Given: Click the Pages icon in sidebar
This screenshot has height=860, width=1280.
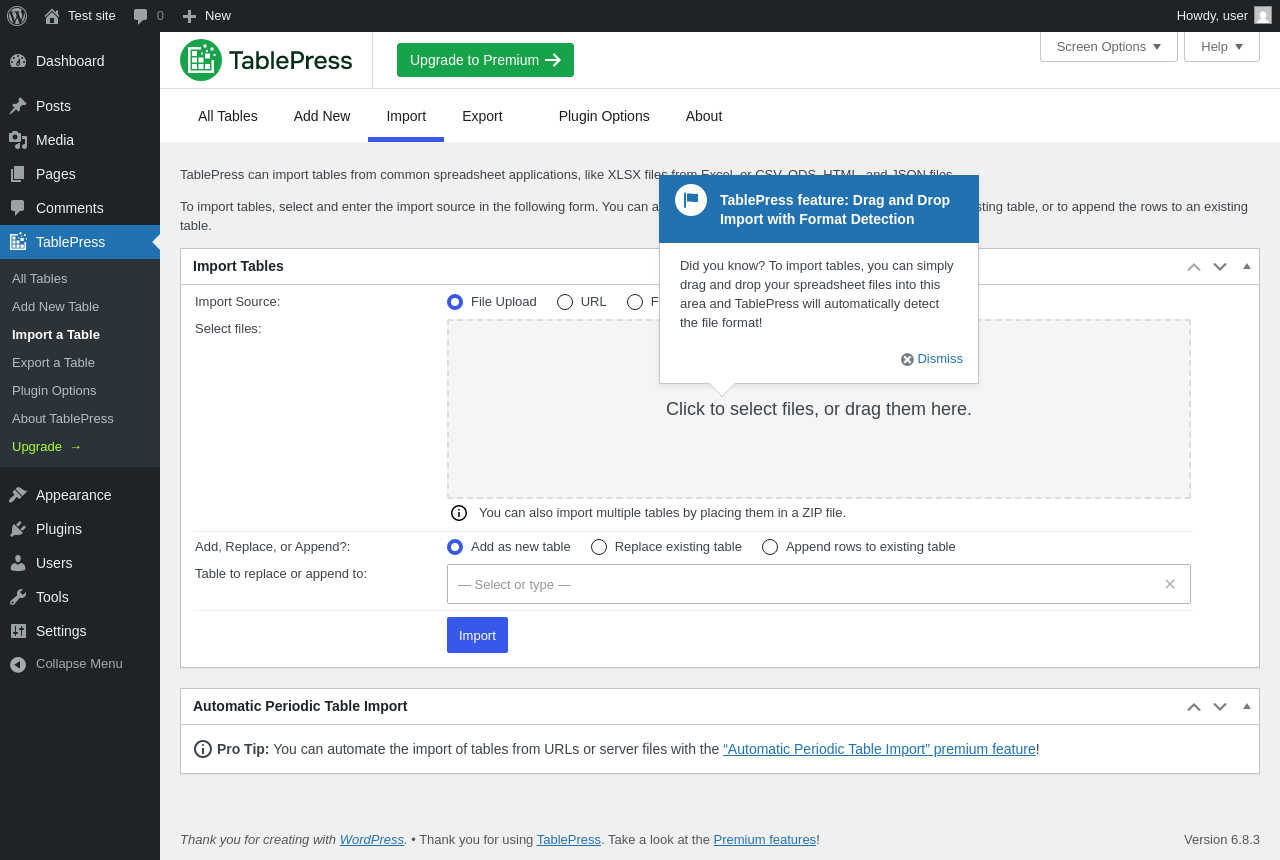Looking at the screenshot, I should [18, 174].
